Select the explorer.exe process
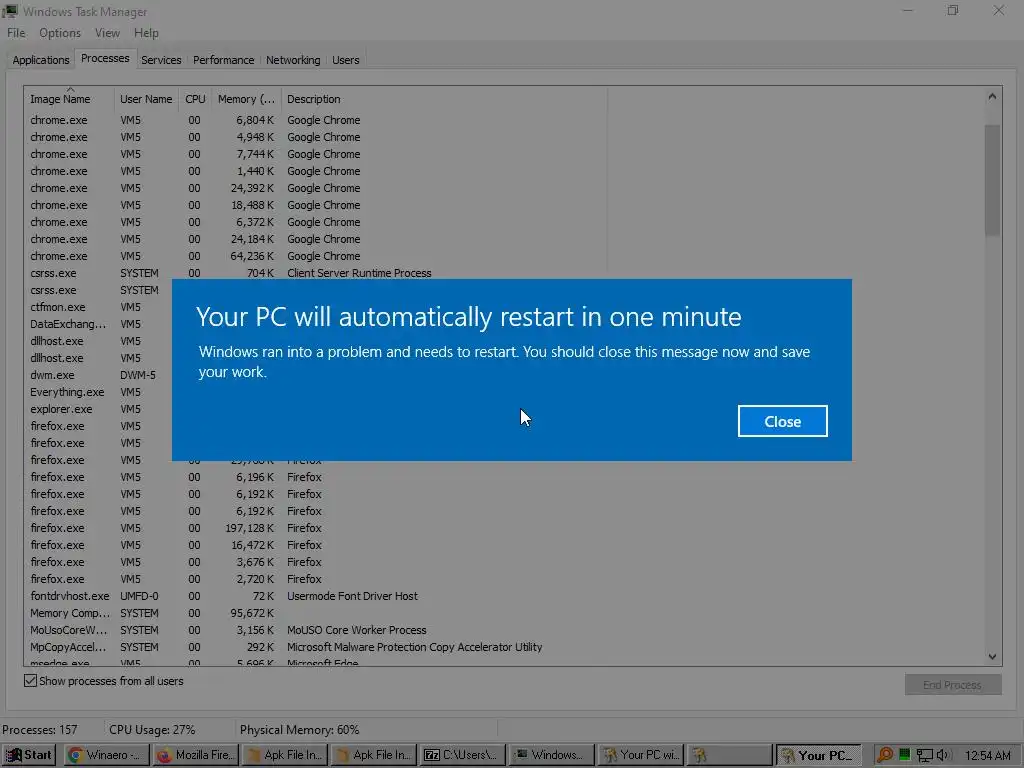The width and height of the screenshot is (1024, 768). point(61,409)
